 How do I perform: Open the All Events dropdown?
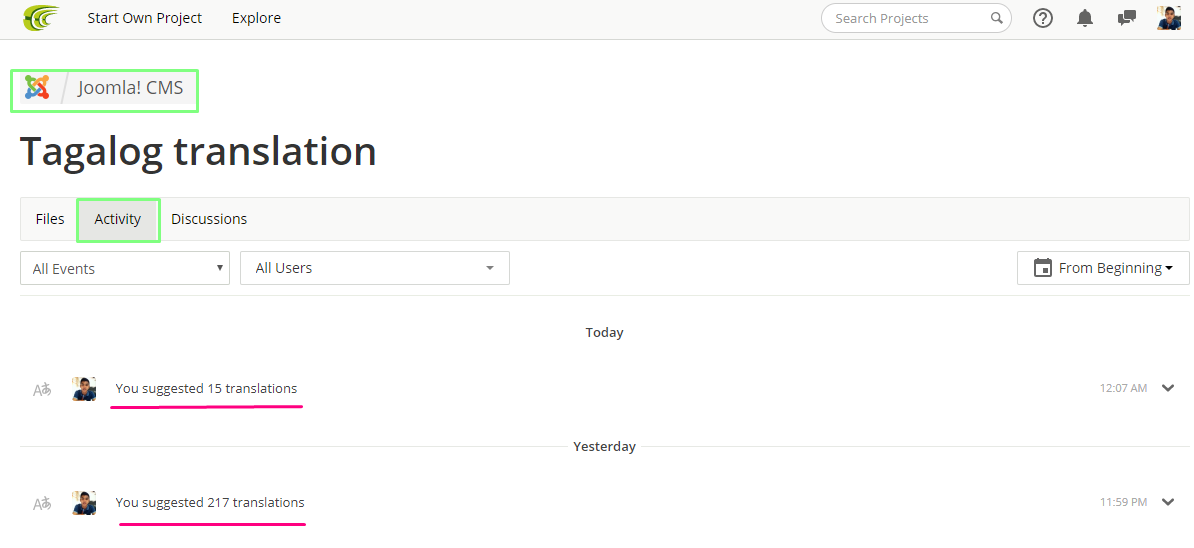125,268
